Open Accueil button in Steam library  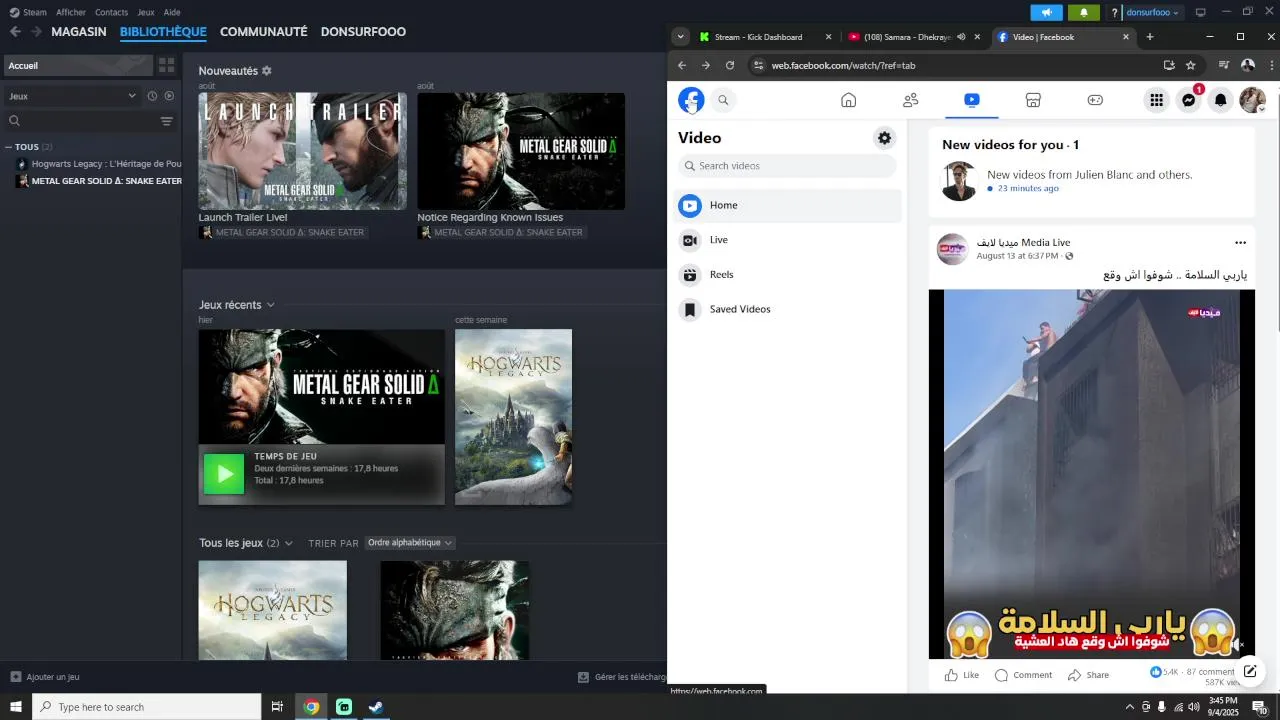[x=79, y=65]
